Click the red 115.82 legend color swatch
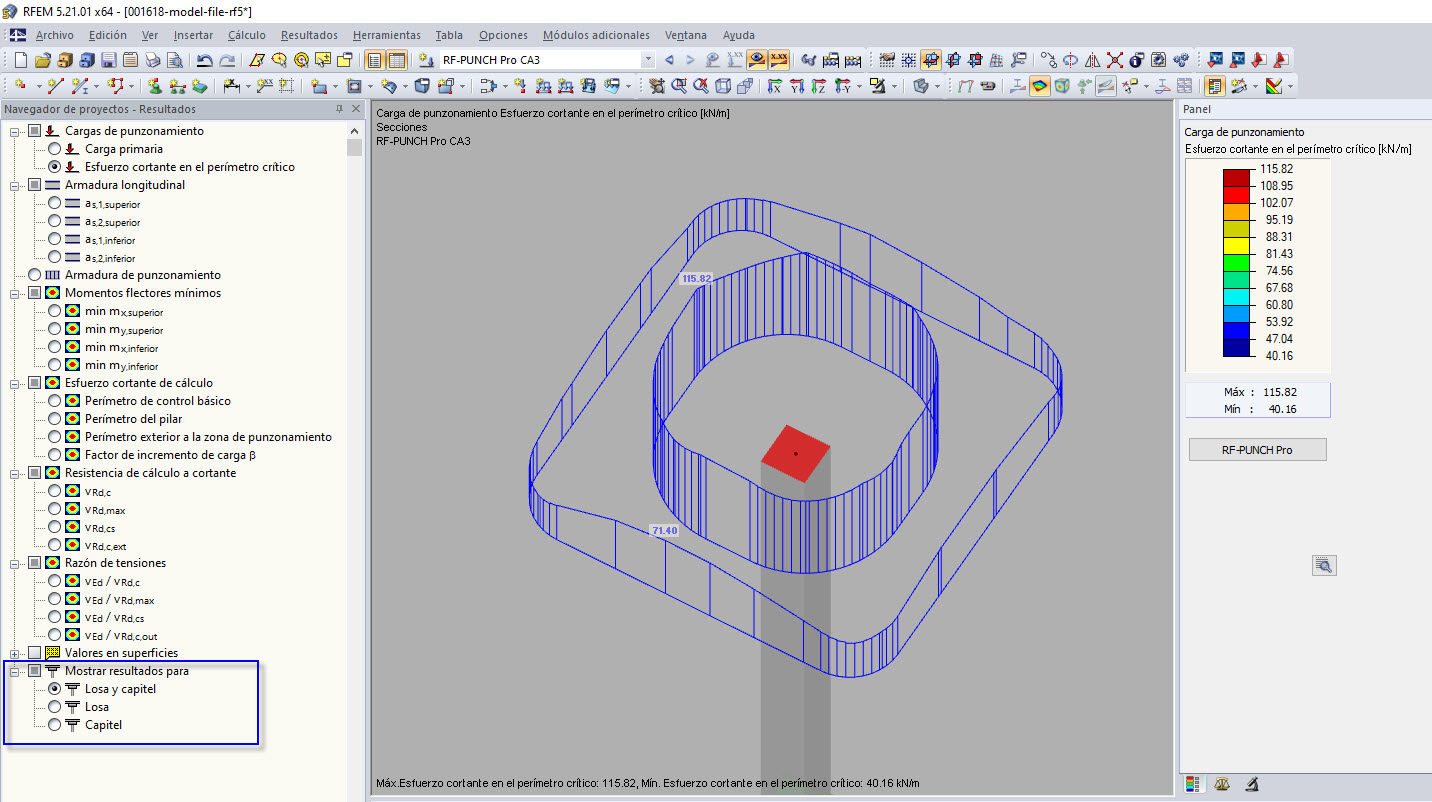Screen dimensions: 1432x802 pos(1236,177)
